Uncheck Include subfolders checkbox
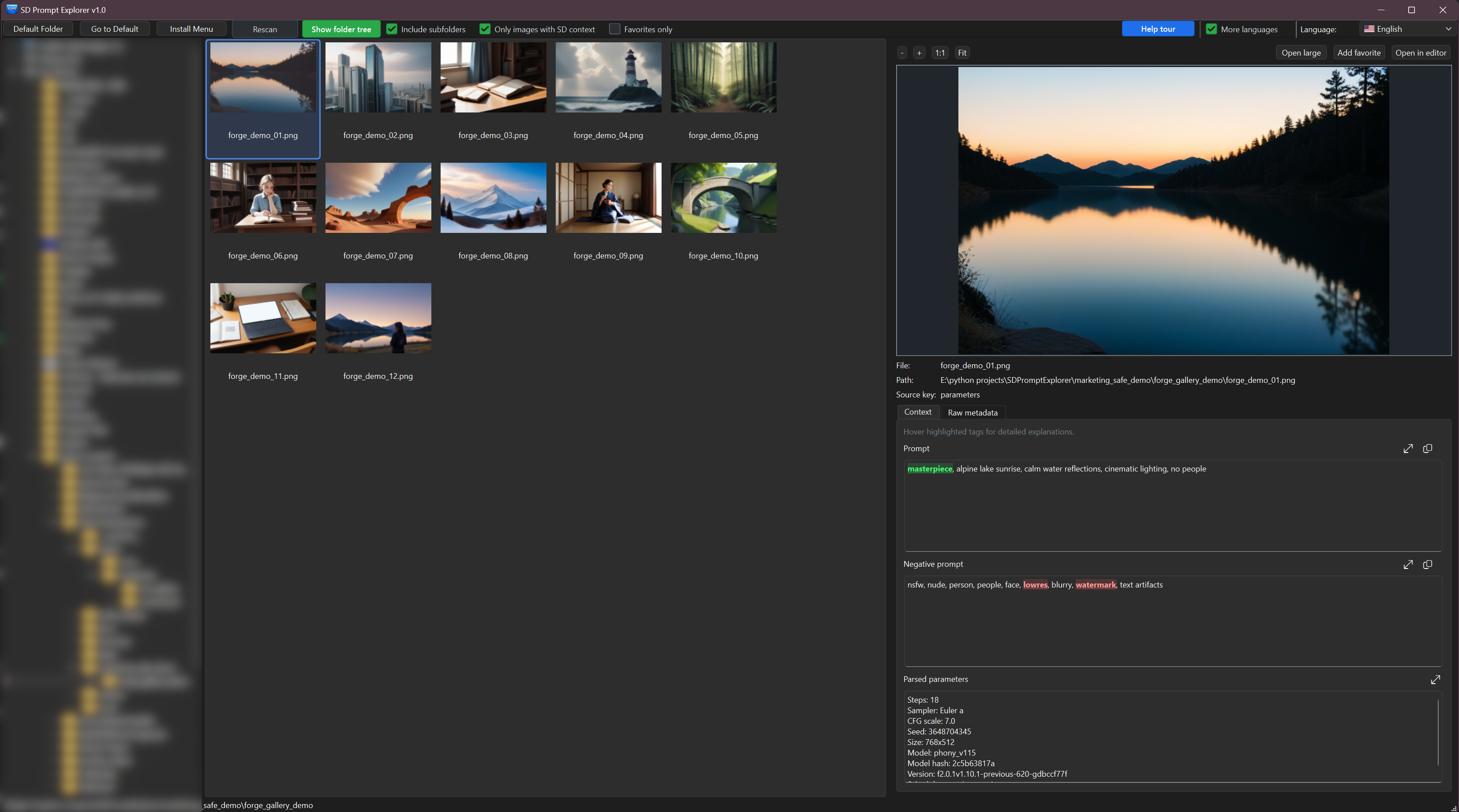The height and width of the screenshot is (812, 1459). coord(391,29)
